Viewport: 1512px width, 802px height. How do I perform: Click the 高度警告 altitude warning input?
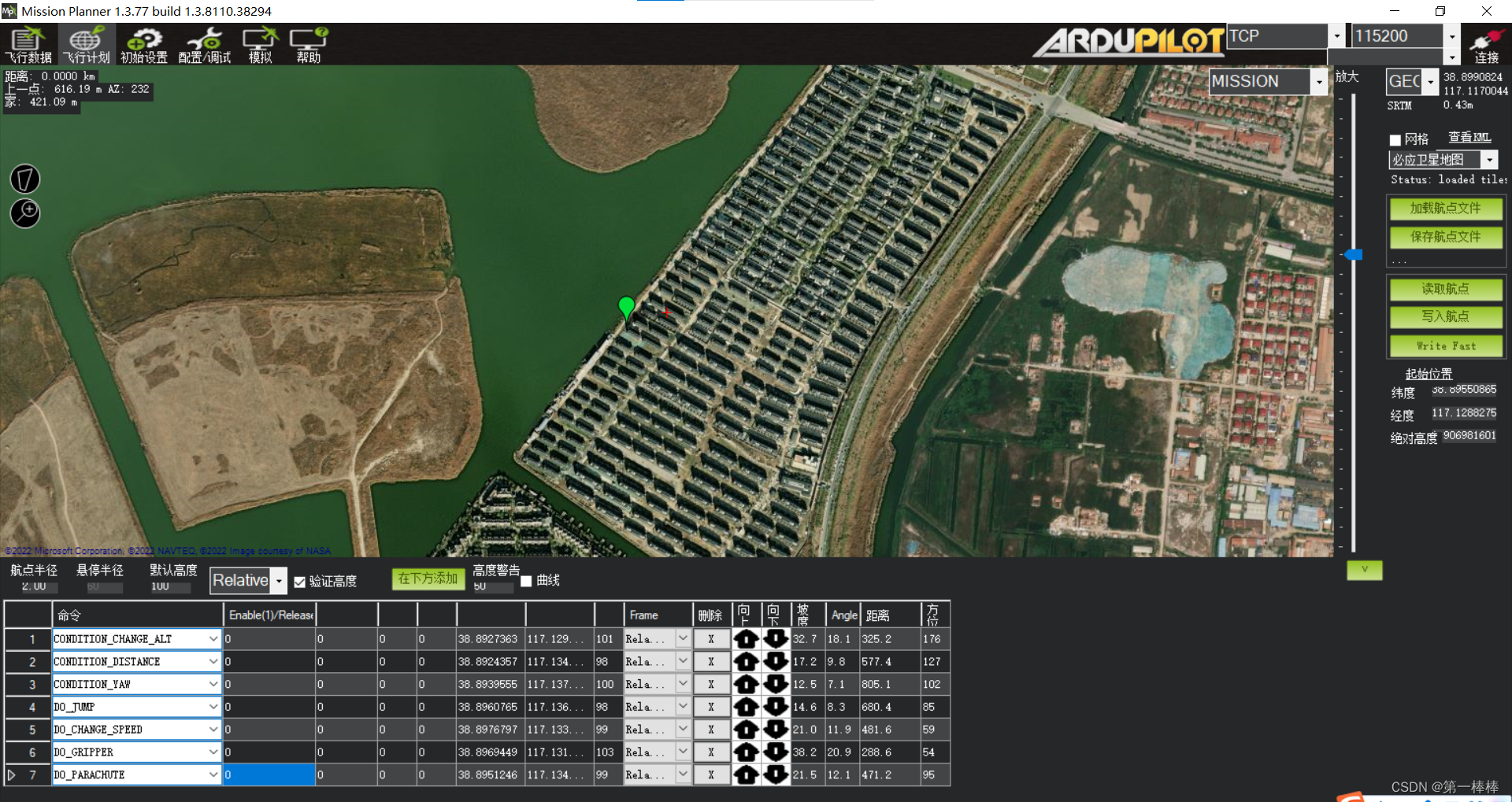click(x=492, y=587)
